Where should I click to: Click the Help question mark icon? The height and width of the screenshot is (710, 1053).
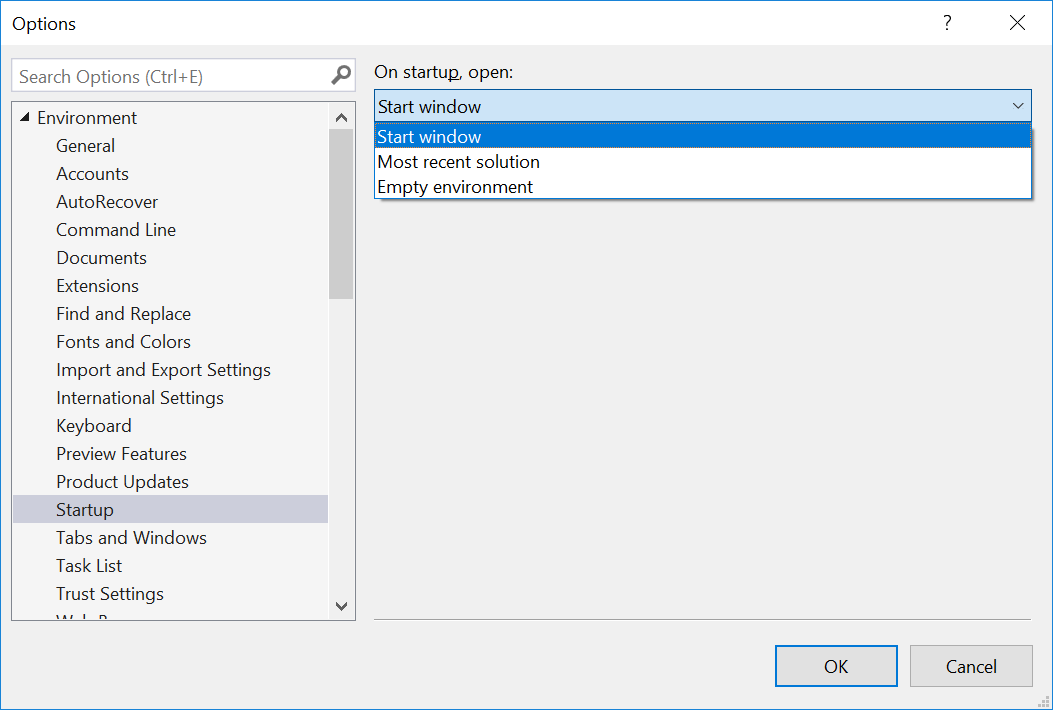947,22
